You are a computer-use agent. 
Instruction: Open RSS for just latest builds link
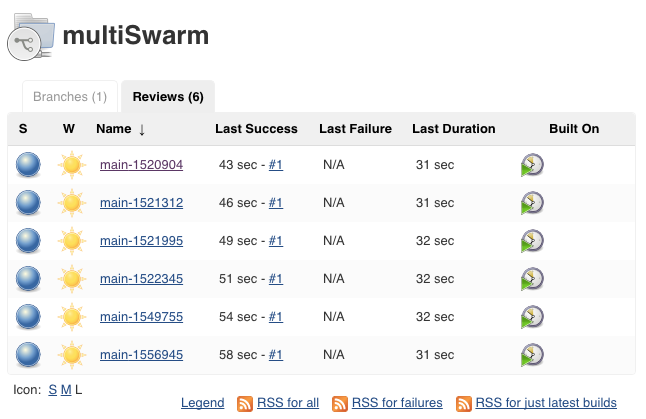tap(546, 403)
